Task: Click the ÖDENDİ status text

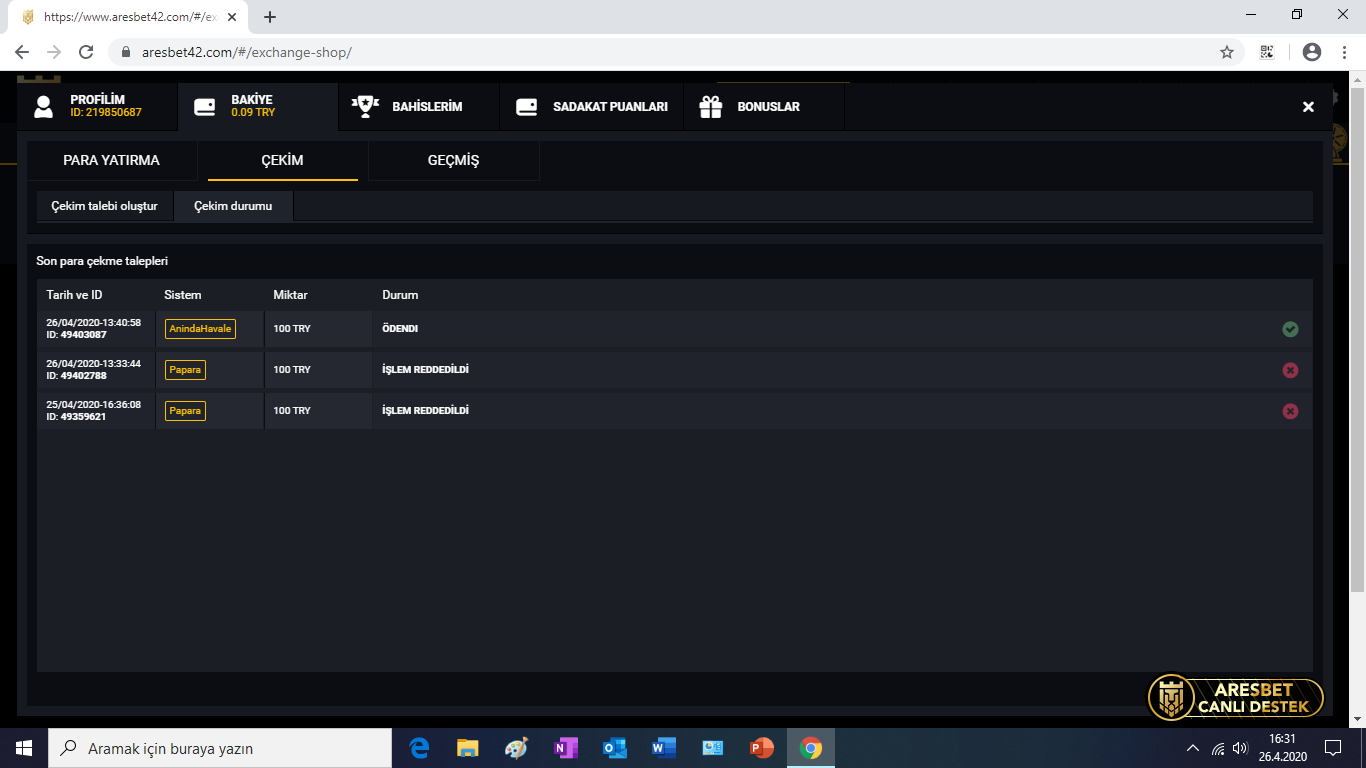Action: [x=400, y=329]
